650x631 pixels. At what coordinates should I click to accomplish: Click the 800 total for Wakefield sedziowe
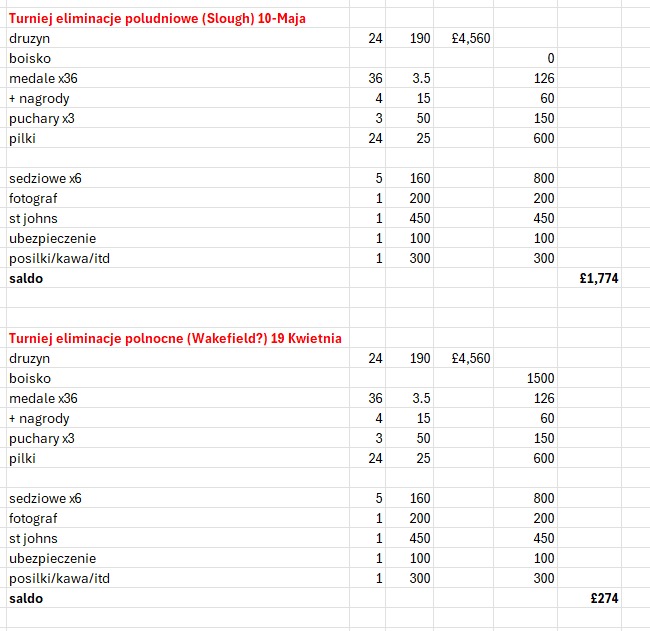(x=542, y=498)
